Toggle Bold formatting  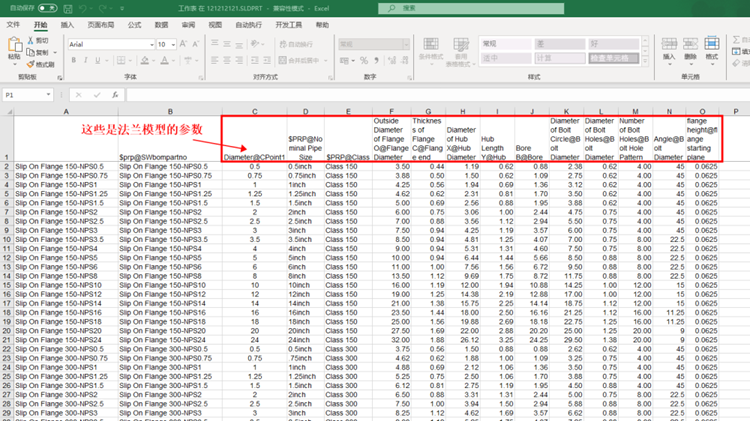click(x=74, y=60)
